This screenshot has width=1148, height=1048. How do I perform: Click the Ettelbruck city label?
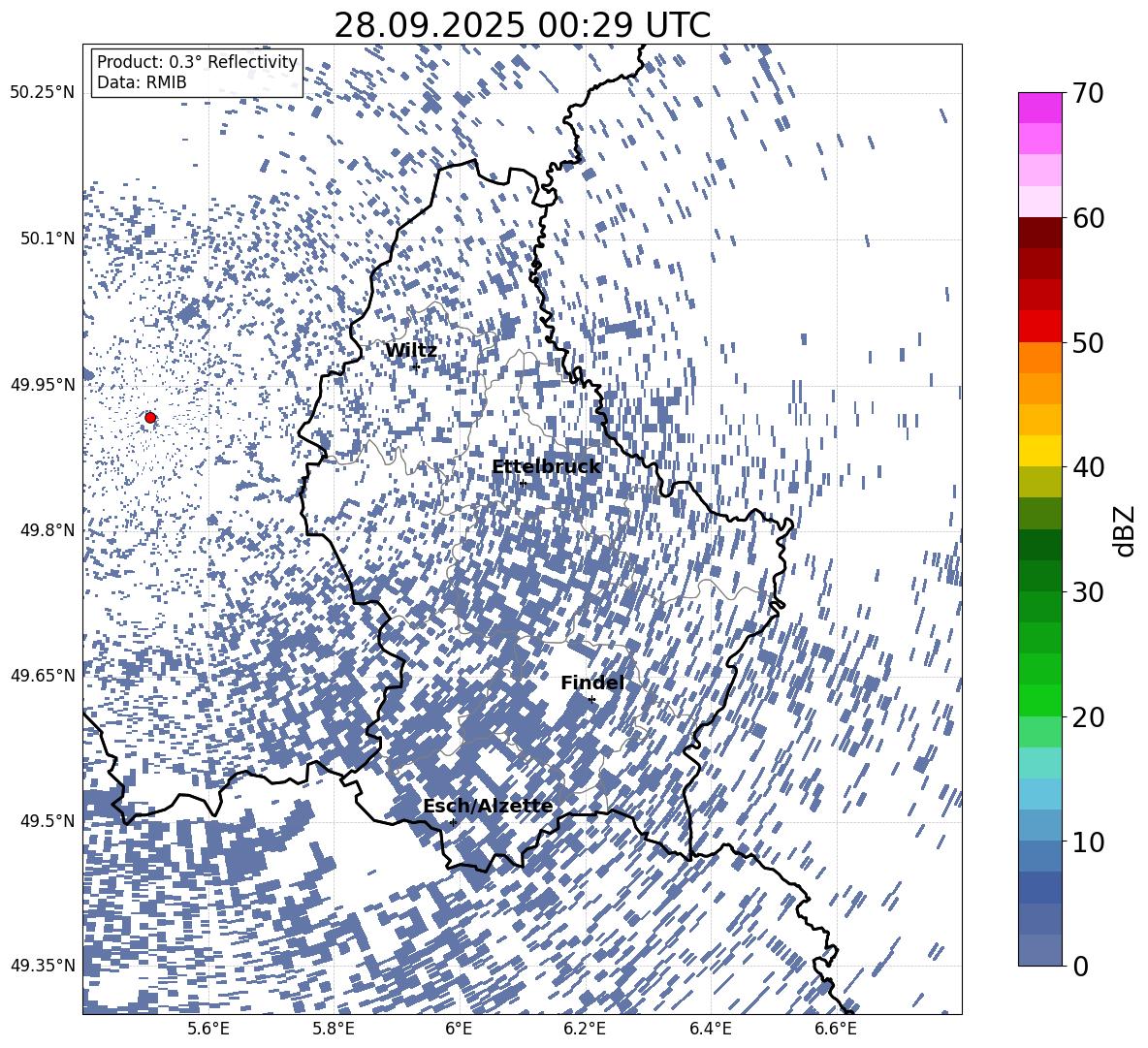click(x=546, y=467)
